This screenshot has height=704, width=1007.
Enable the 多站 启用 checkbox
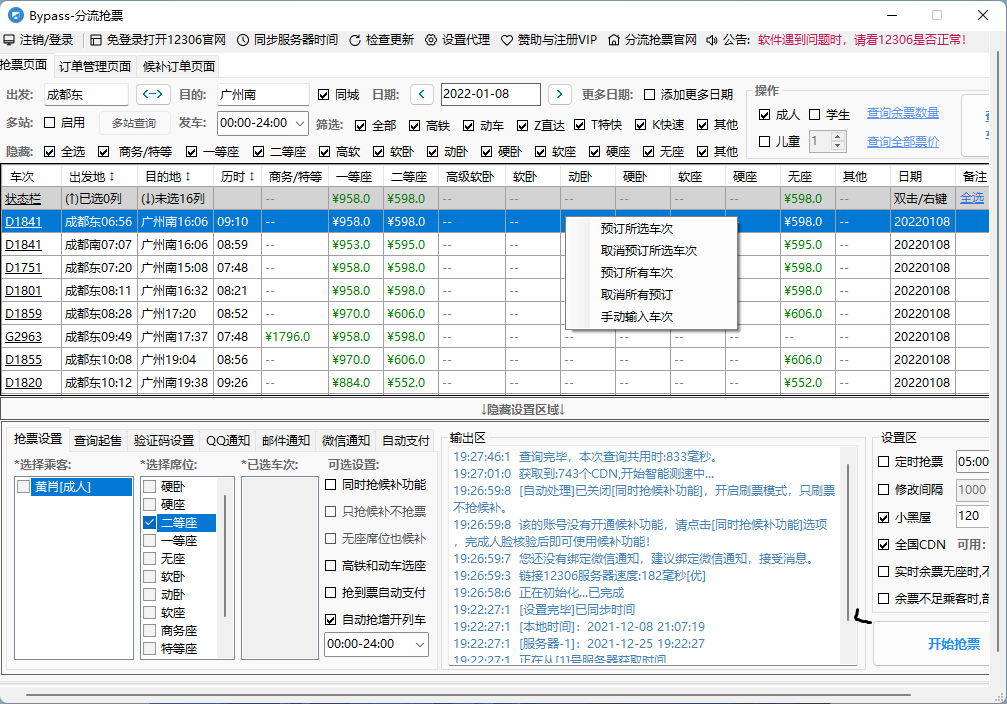[x=49, y=122]
